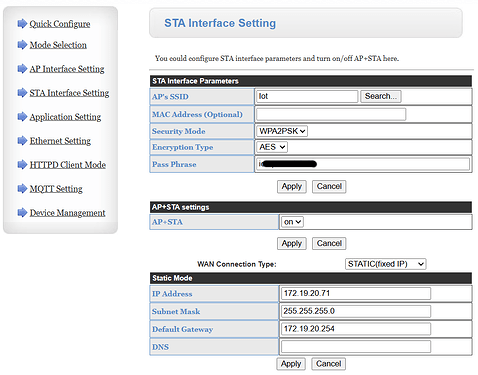Open Device Management page

(x=67, y=213)
